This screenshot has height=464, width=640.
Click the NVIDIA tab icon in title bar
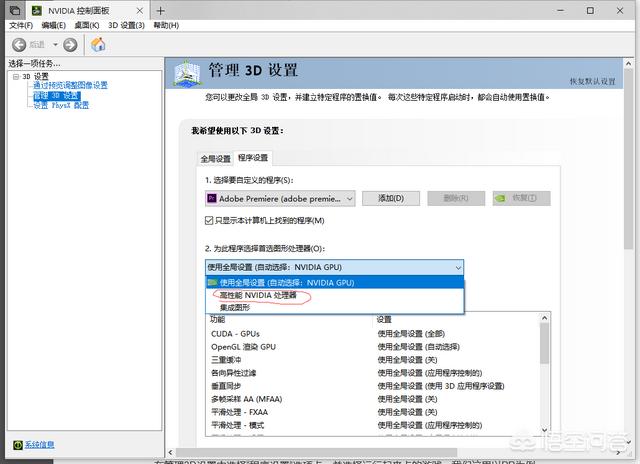pos(37,11)
